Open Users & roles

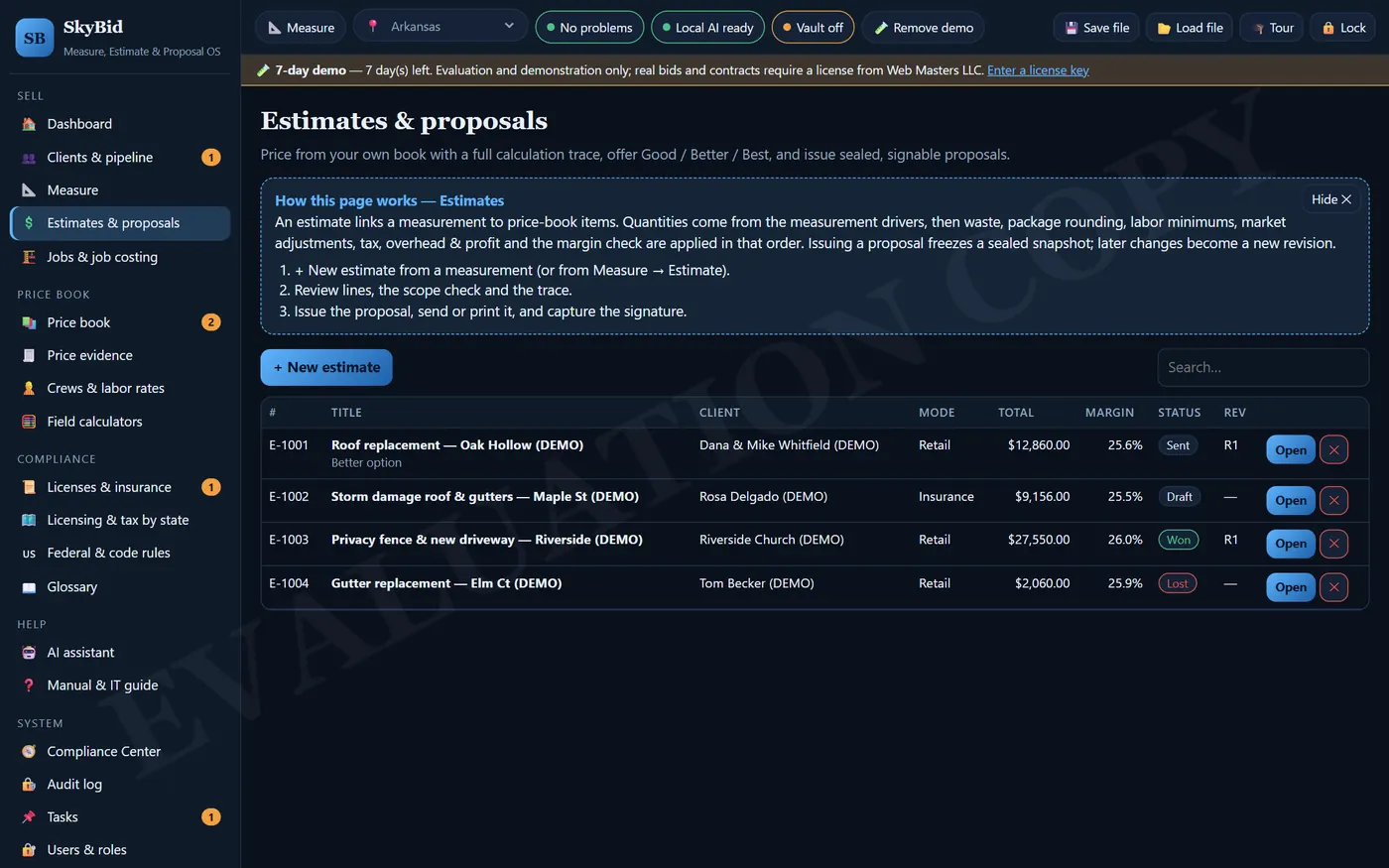click(120, 849)
